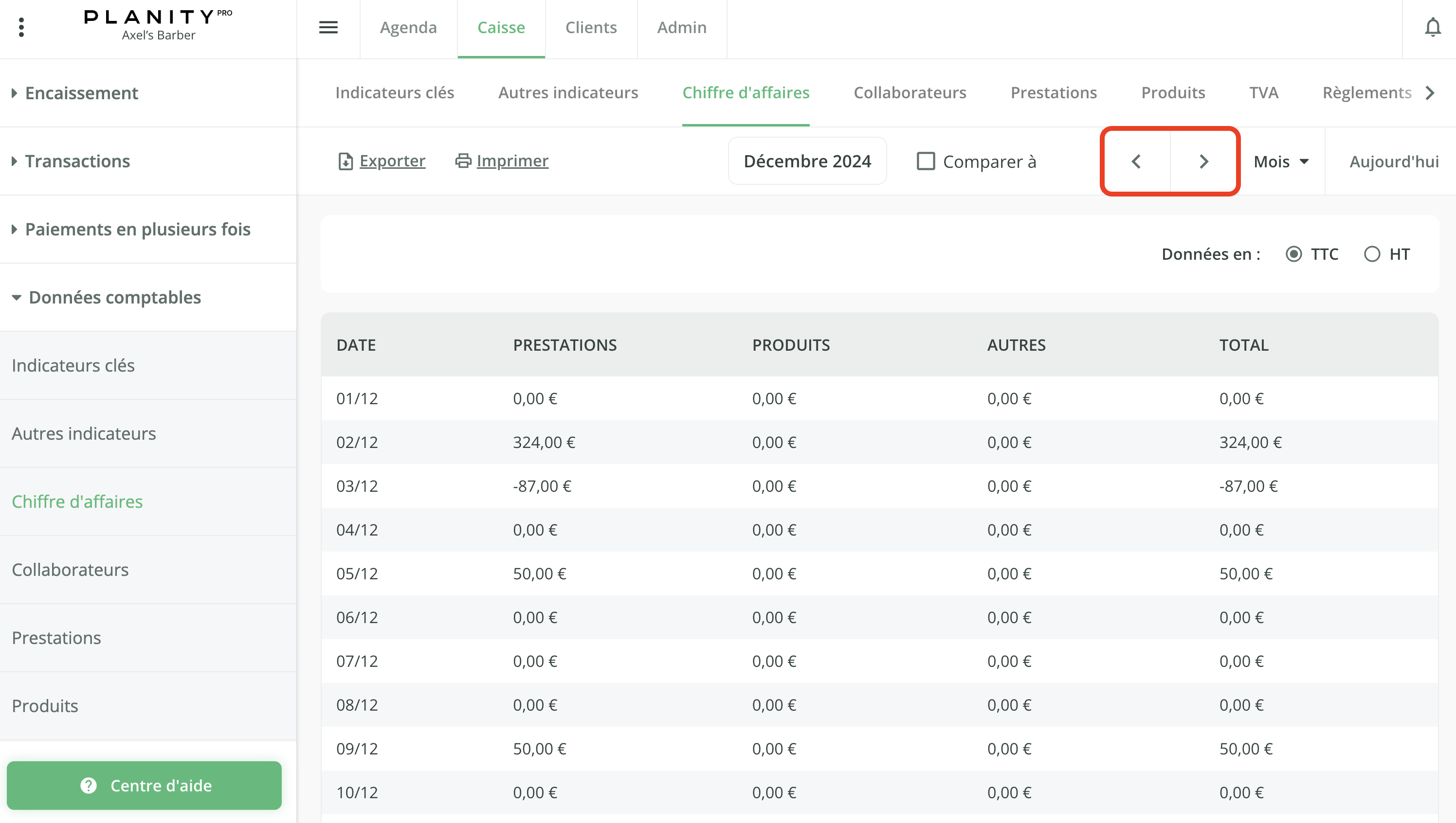1456x823 pixels.
Task: Open the Centre d'aide button
Action: [x=144, y=785]
